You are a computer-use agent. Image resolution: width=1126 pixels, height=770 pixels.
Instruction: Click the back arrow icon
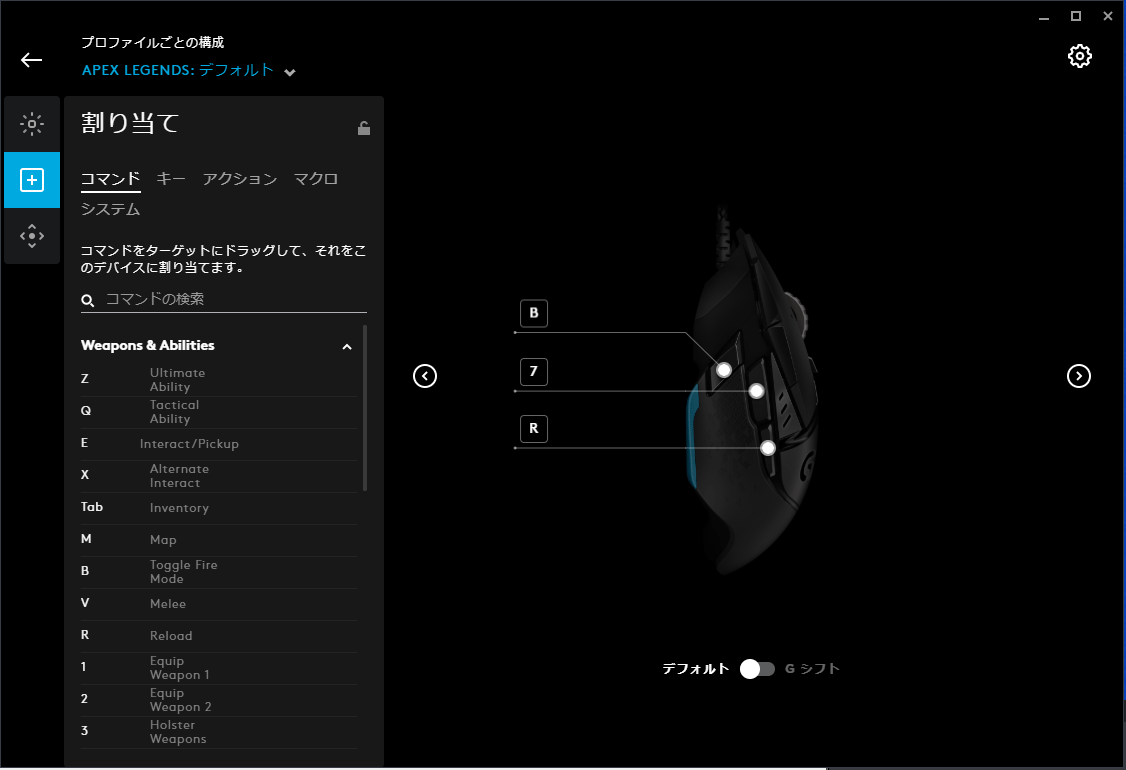32,60
